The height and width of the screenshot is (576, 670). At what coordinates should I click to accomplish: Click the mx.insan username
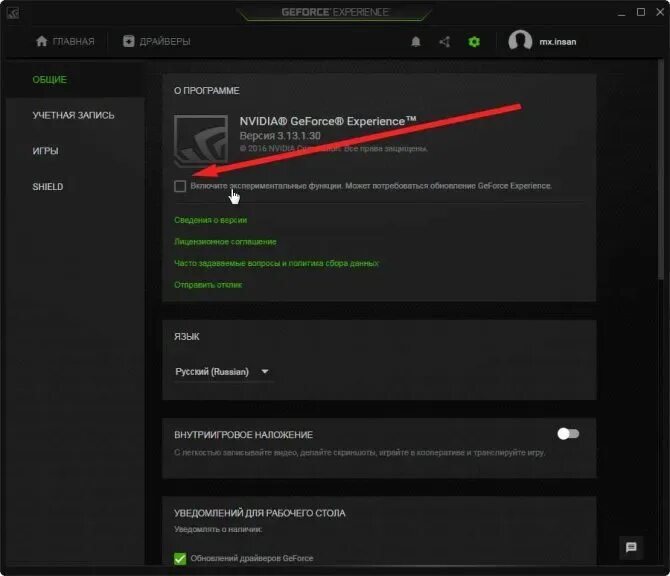(x=558, y=42)
